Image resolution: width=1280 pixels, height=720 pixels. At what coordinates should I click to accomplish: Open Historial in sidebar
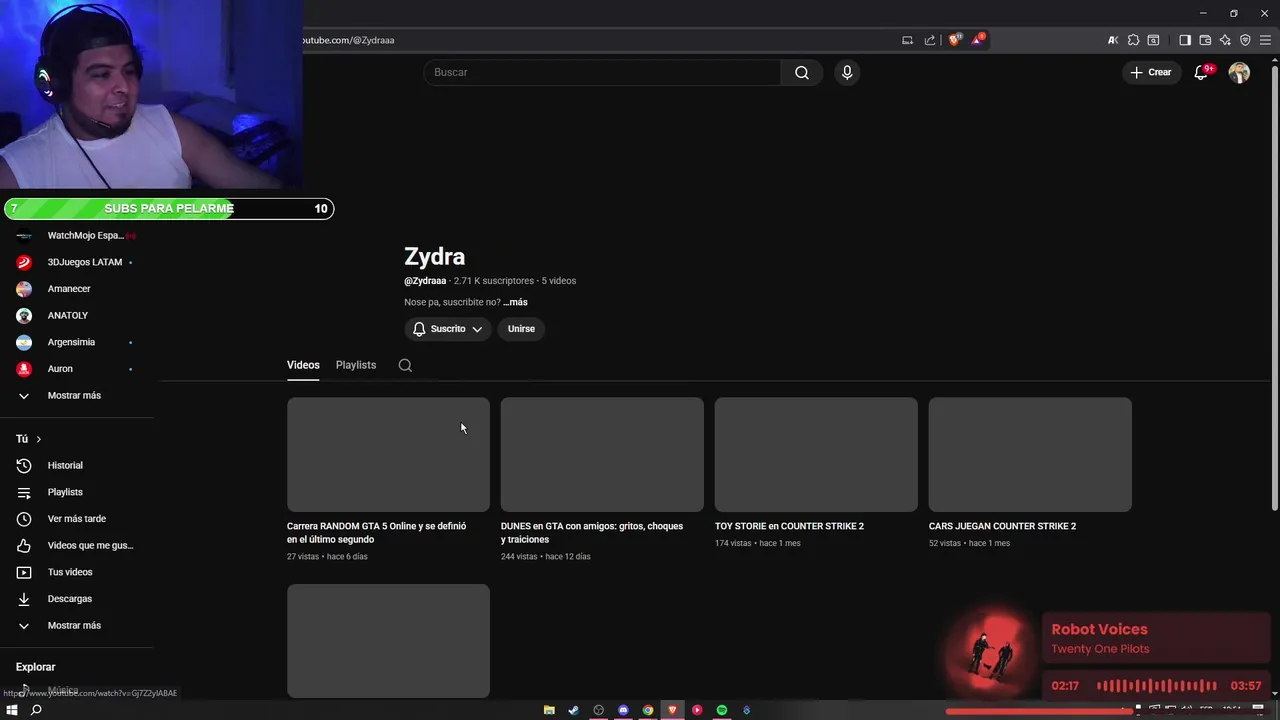tap(77, 466)
